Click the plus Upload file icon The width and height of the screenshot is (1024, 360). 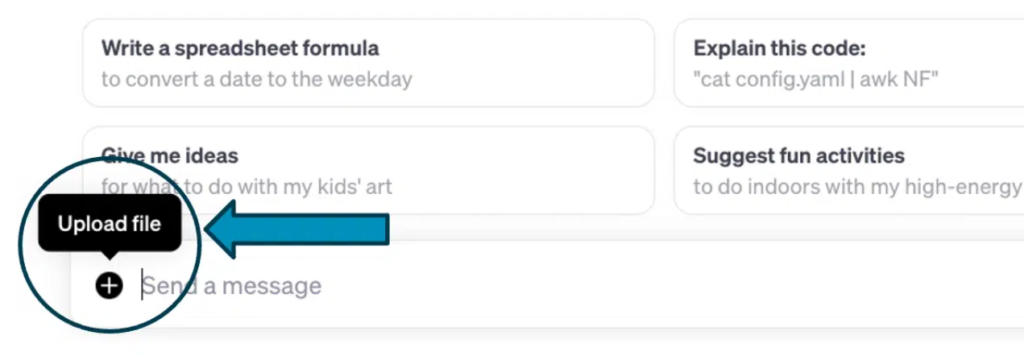pyautogui.click(x=109, y=286)
